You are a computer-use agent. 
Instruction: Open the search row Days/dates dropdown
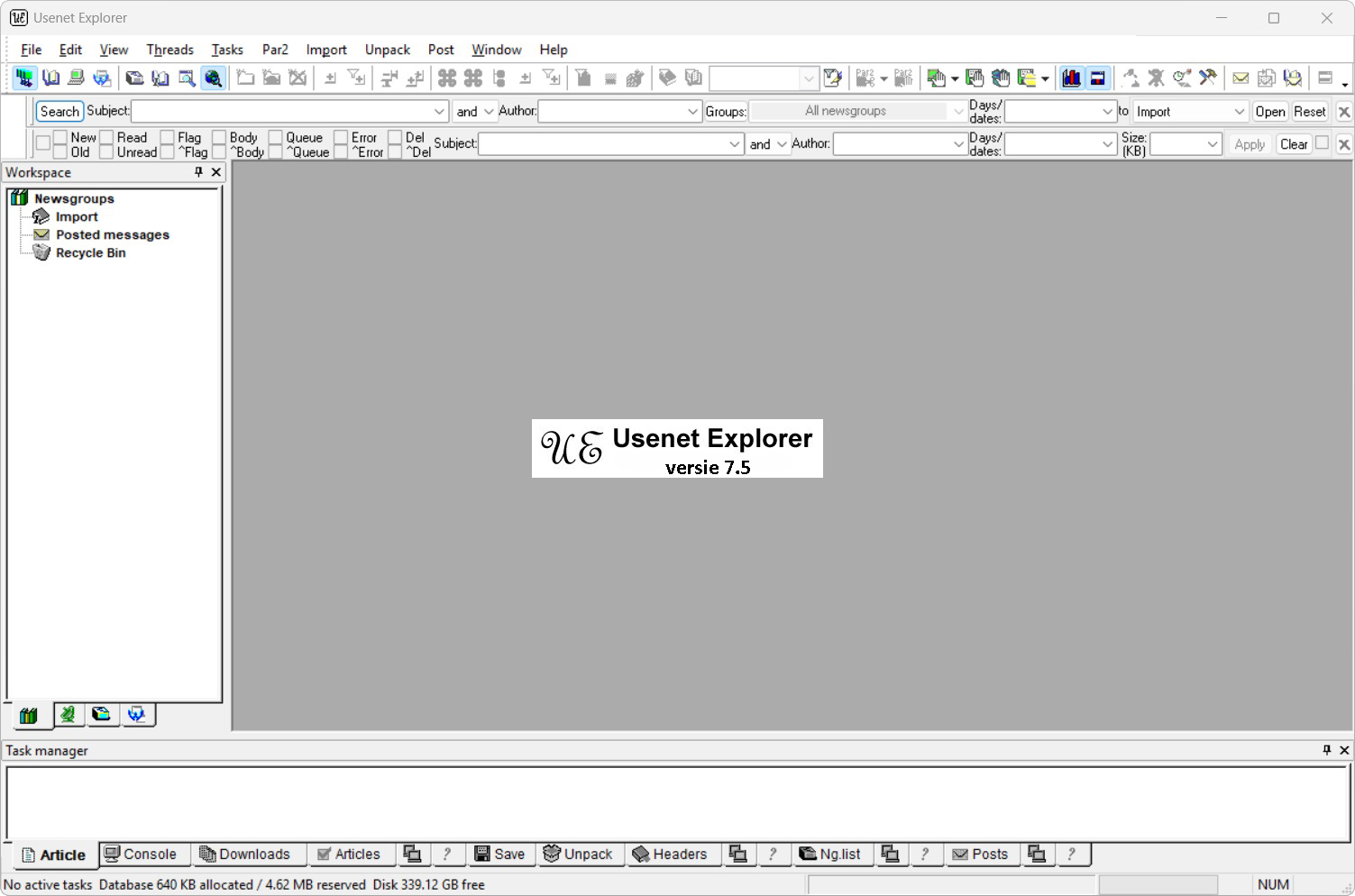click(x=1107, y=112)
